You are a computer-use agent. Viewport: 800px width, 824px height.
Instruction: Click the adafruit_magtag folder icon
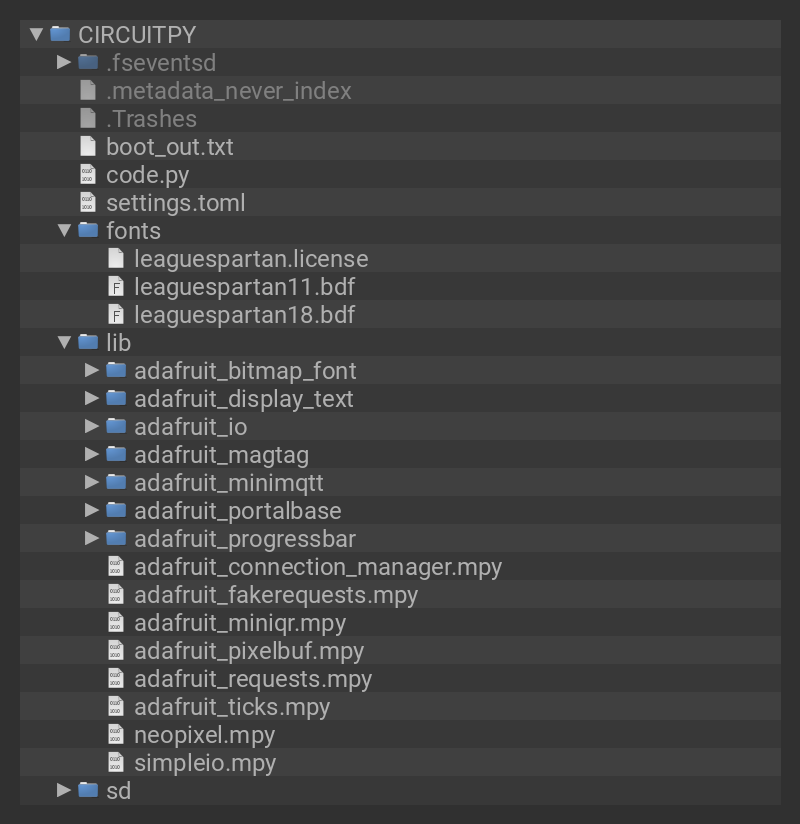click(116, 454)
